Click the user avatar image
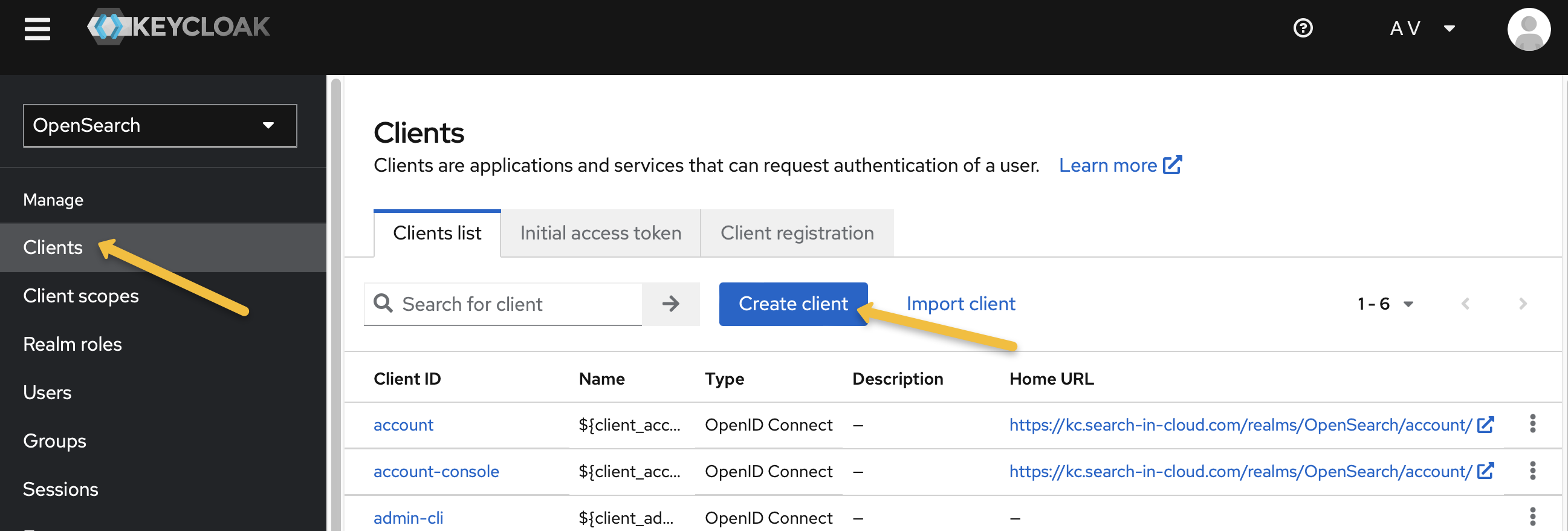This screenshot has width=1568, height=531. tap(1529, 28)
